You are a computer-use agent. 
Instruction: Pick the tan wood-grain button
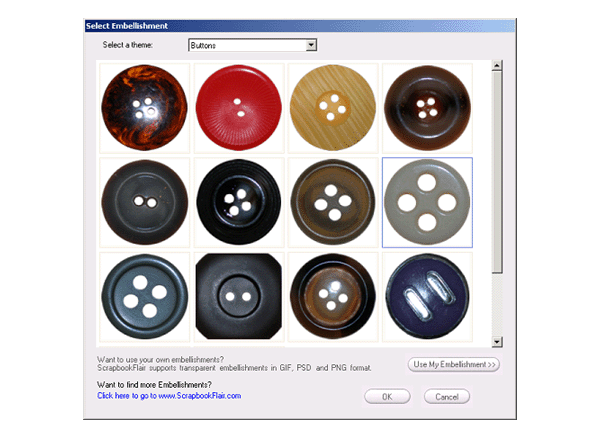[x=333, y=108]
